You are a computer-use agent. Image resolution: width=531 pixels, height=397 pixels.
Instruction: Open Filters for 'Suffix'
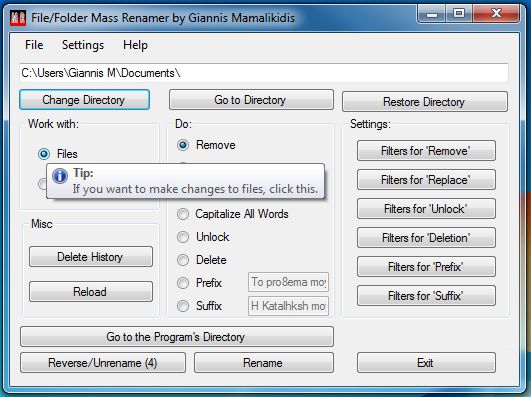pyautogui.click(x=426, y=296)
